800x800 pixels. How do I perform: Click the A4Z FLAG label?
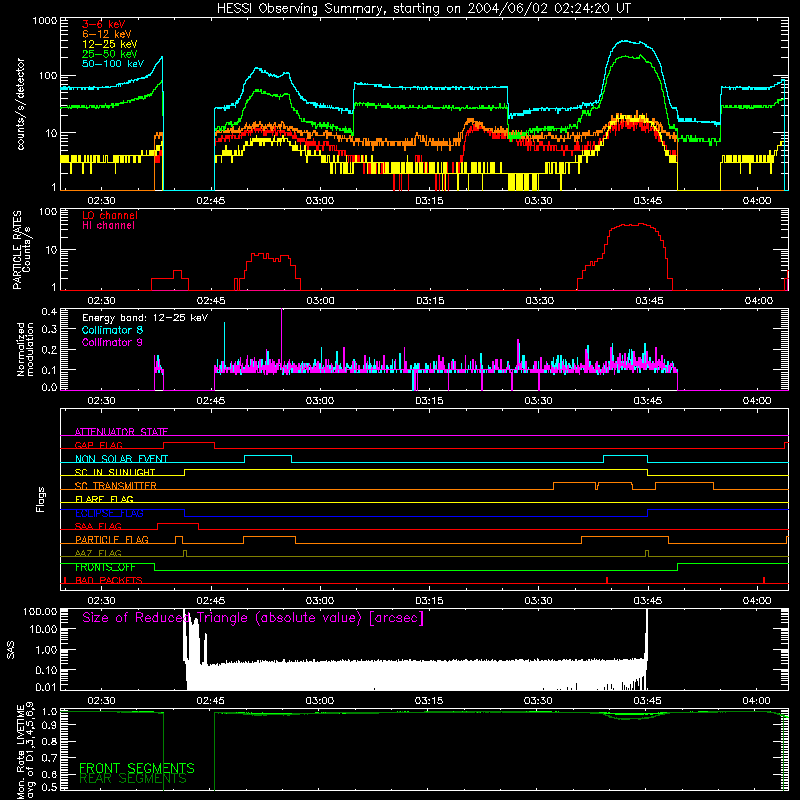98,553
